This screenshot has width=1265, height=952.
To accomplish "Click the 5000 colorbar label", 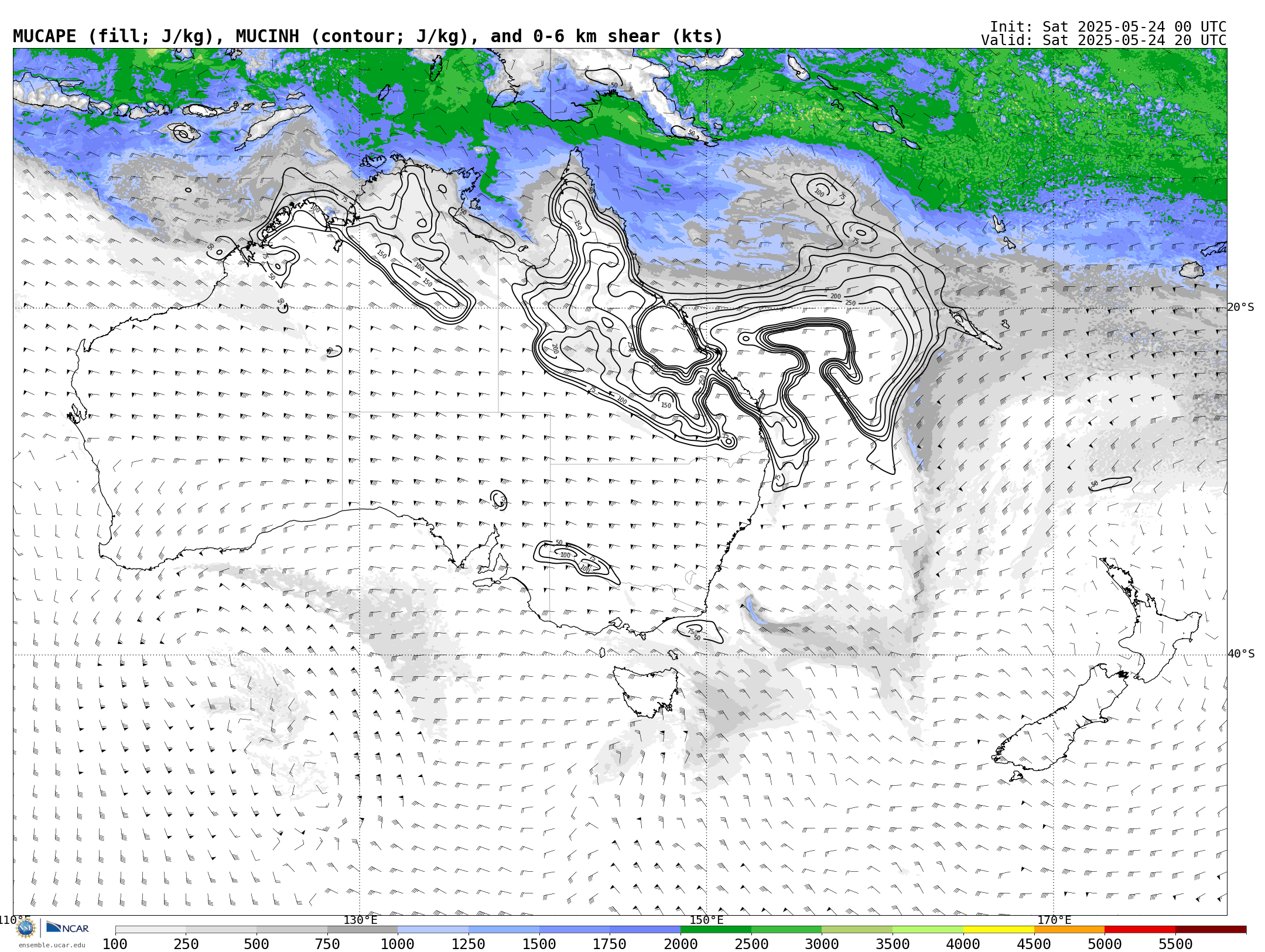I will click(x=1105, y=944).
